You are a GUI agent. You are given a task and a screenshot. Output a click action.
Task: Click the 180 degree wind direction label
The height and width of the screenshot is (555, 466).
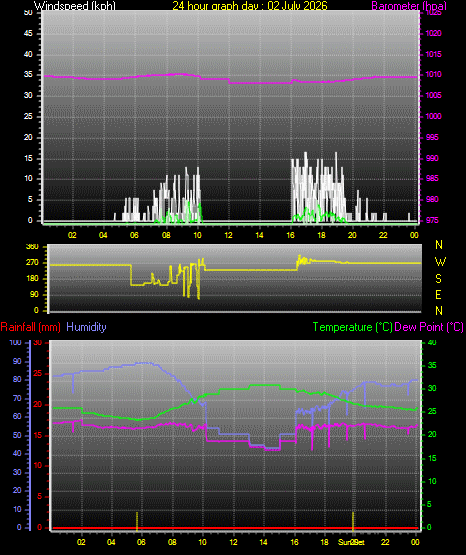[x=32, y=279]
